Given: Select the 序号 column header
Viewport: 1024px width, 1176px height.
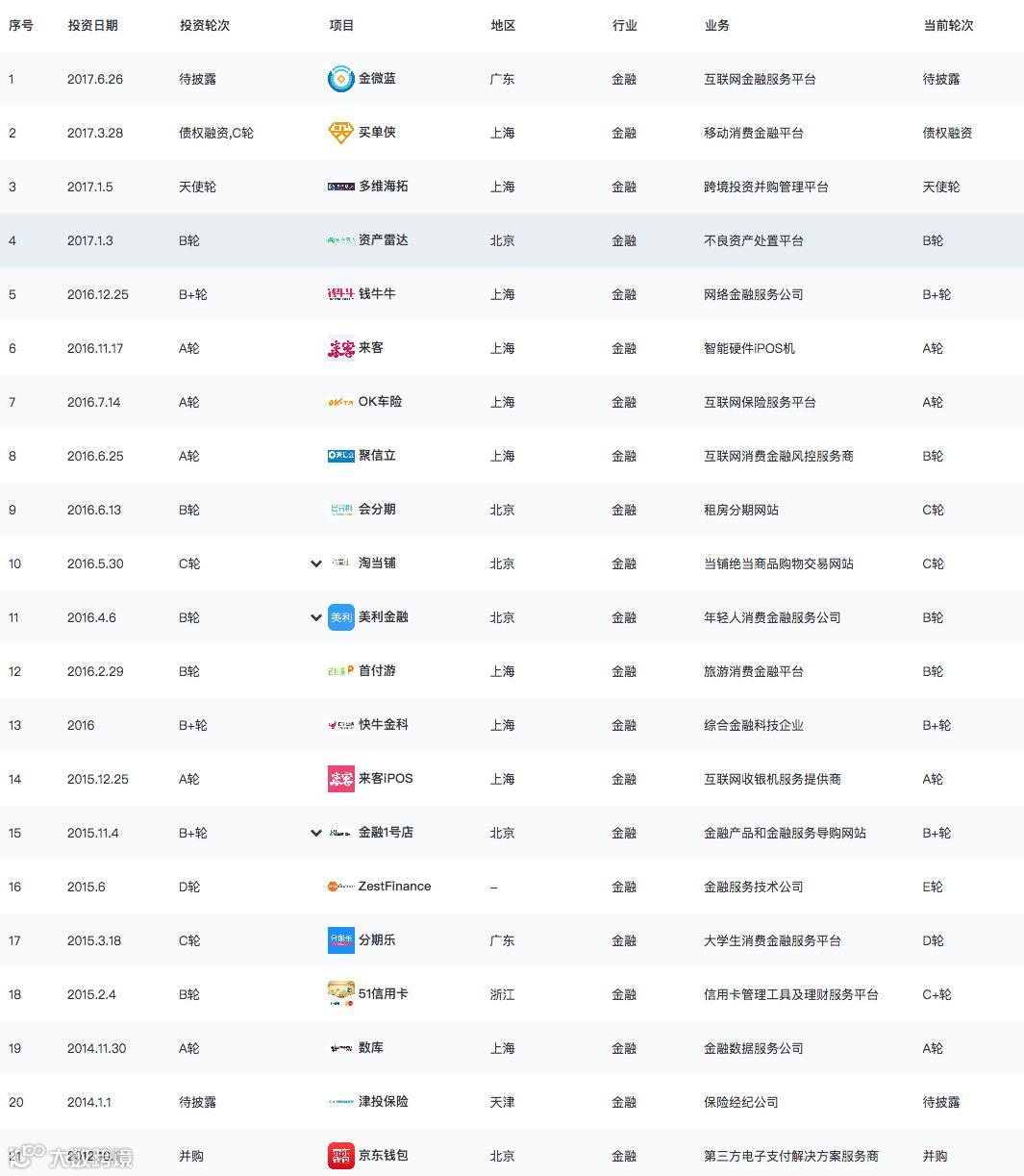Looking at the screenshot, I should pos(21,25).
